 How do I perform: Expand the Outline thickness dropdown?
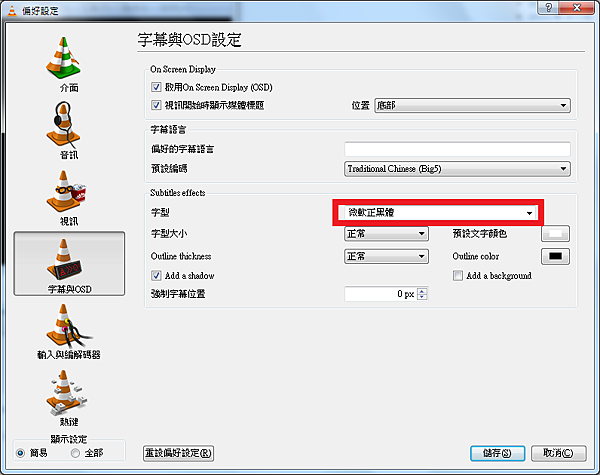386,256
